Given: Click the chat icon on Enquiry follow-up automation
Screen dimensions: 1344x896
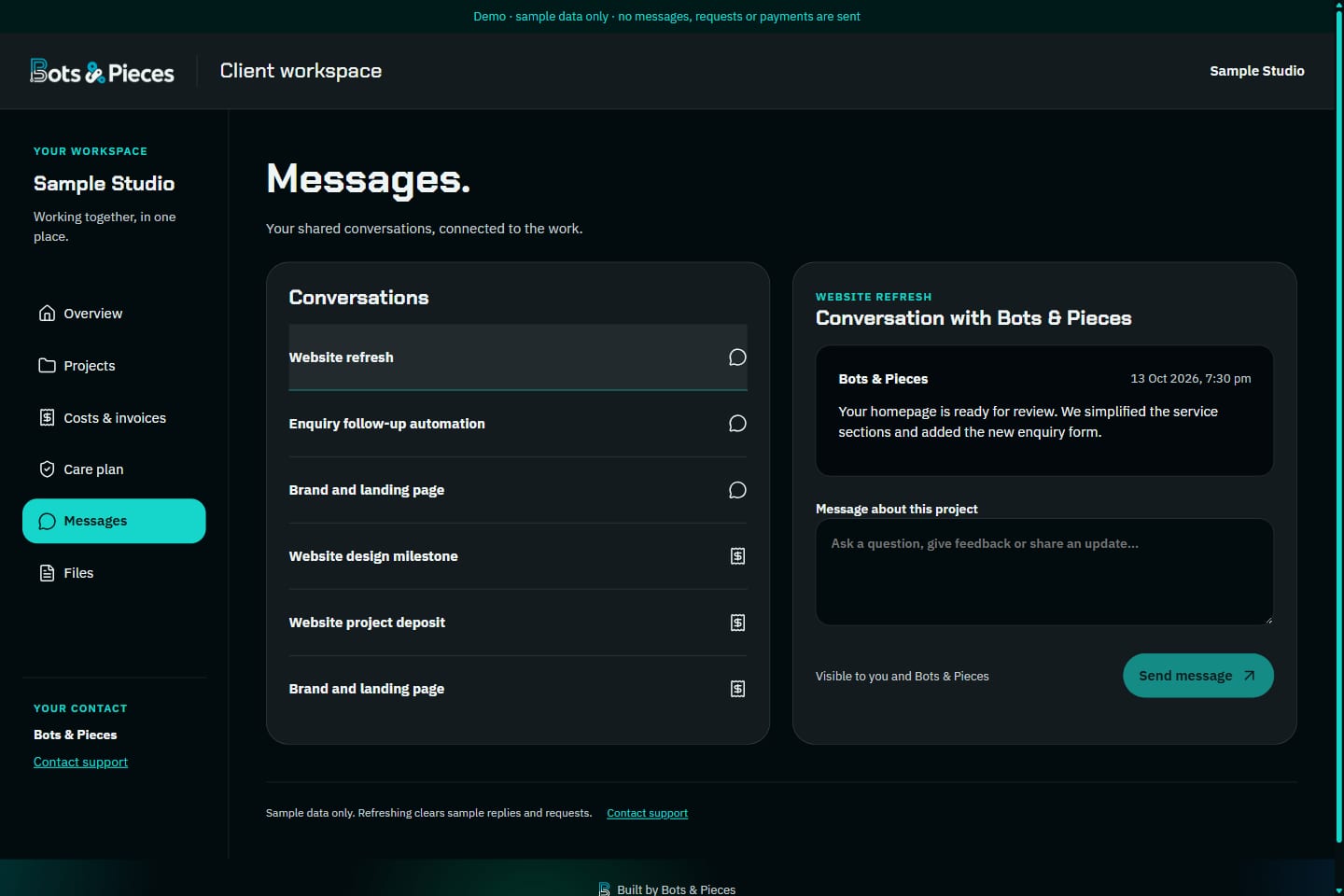Looking at the screenshot, I should (x=737, y=424).
